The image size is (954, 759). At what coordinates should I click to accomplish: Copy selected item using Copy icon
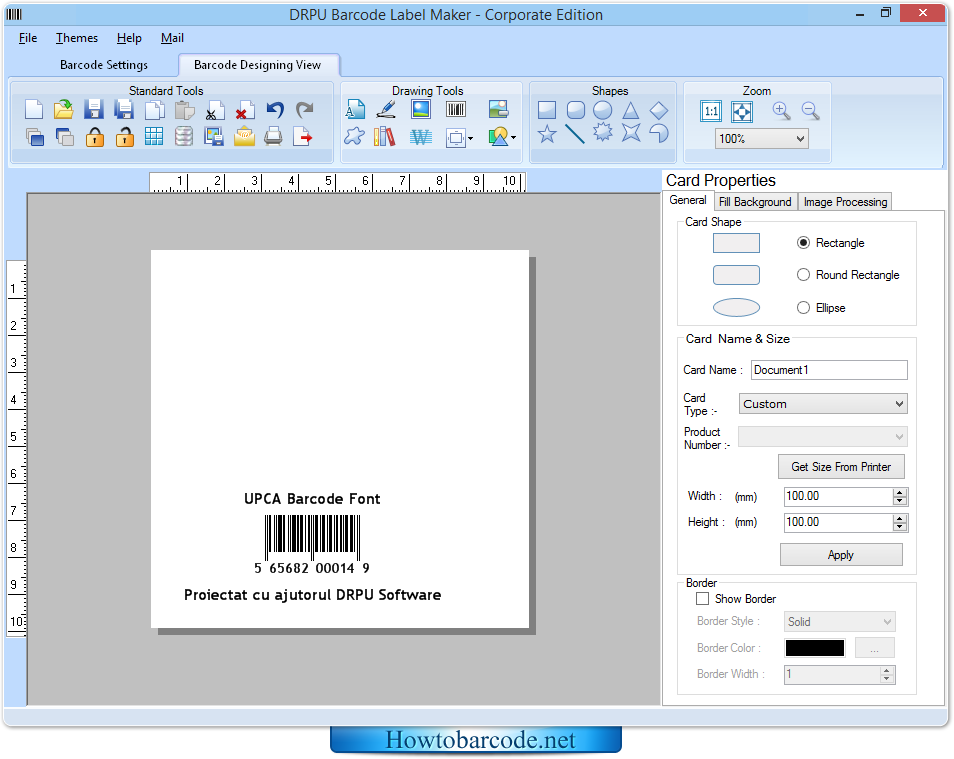click(155, 110)
